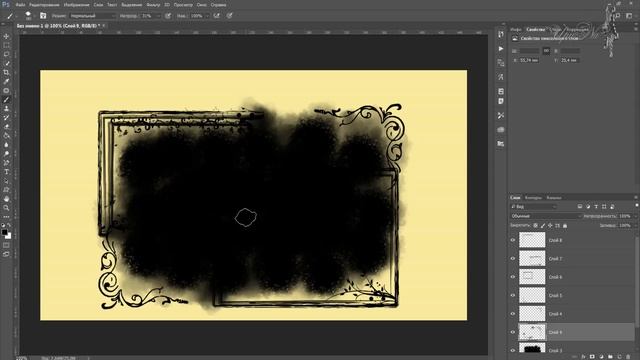
Task: Open brush opacity slider dropdown
Action: point(158,16)
